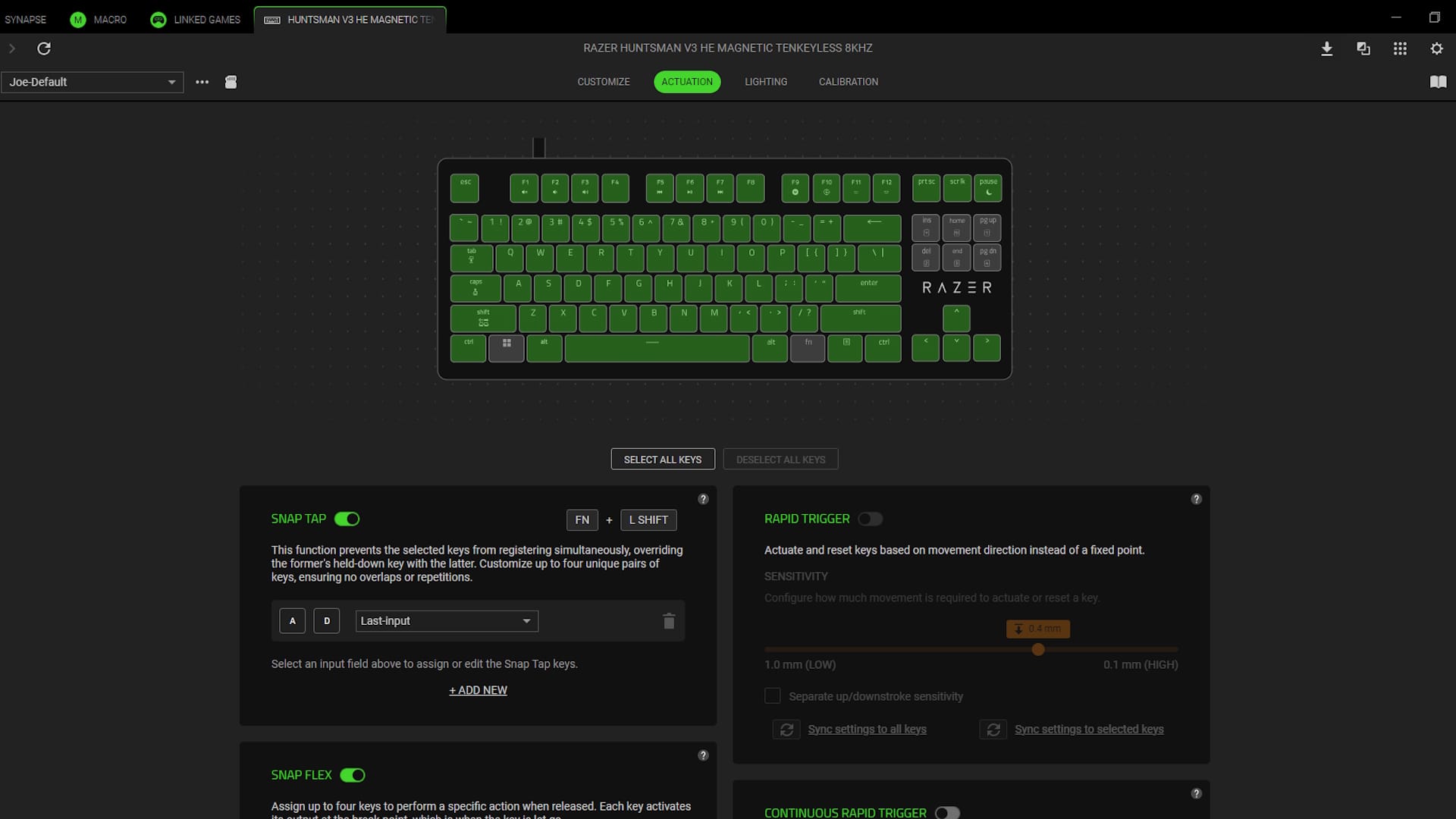Select the menu key on keyboard diagram

point(846,348)
